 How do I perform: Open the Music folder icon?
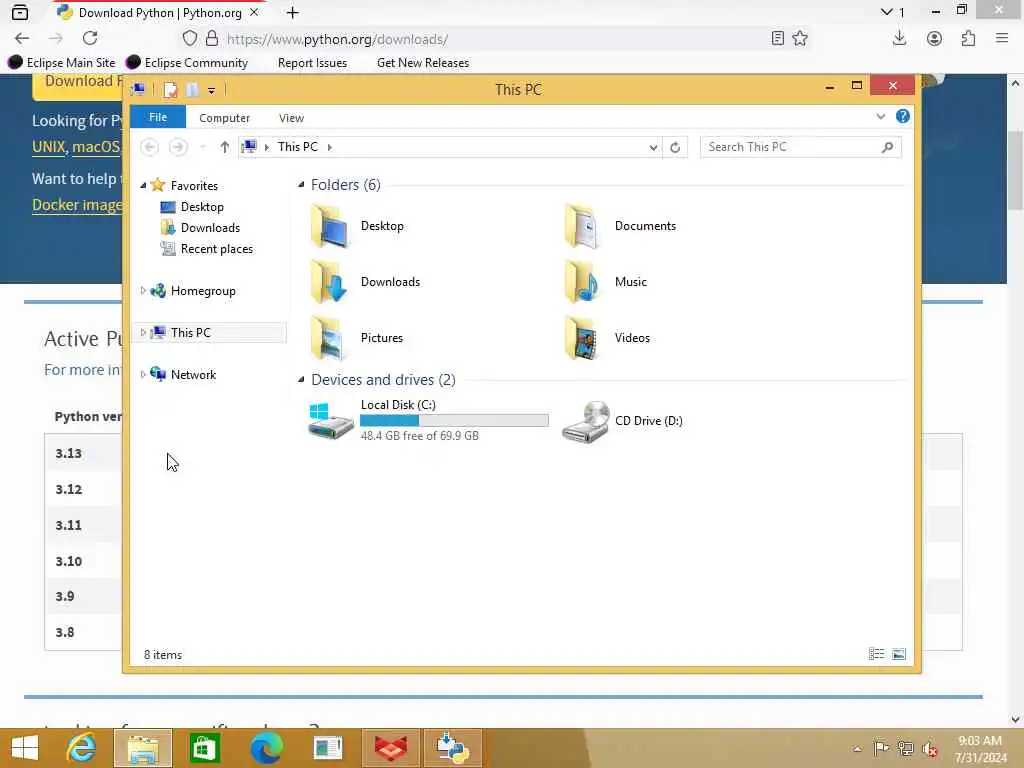582,282
